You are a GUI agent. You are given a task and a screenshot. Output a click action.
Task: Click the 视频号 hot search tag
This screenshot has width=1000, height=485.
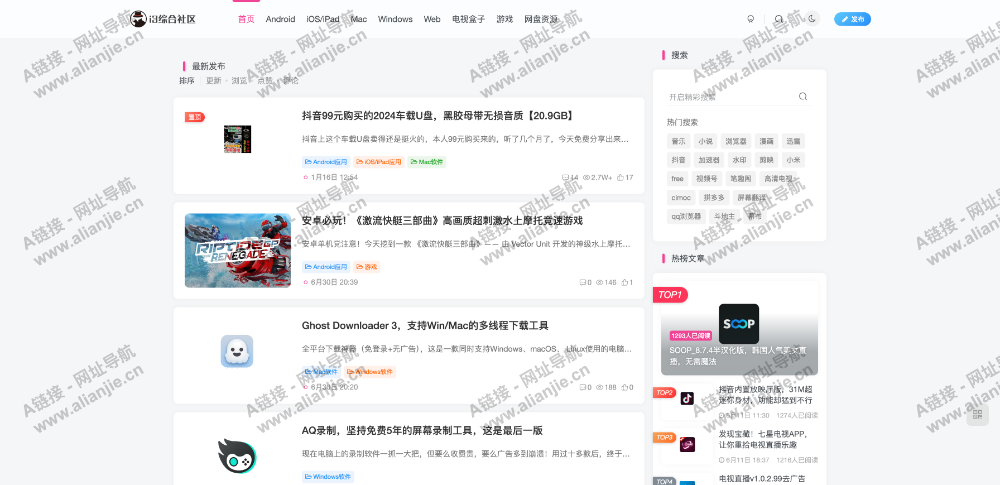707,179
